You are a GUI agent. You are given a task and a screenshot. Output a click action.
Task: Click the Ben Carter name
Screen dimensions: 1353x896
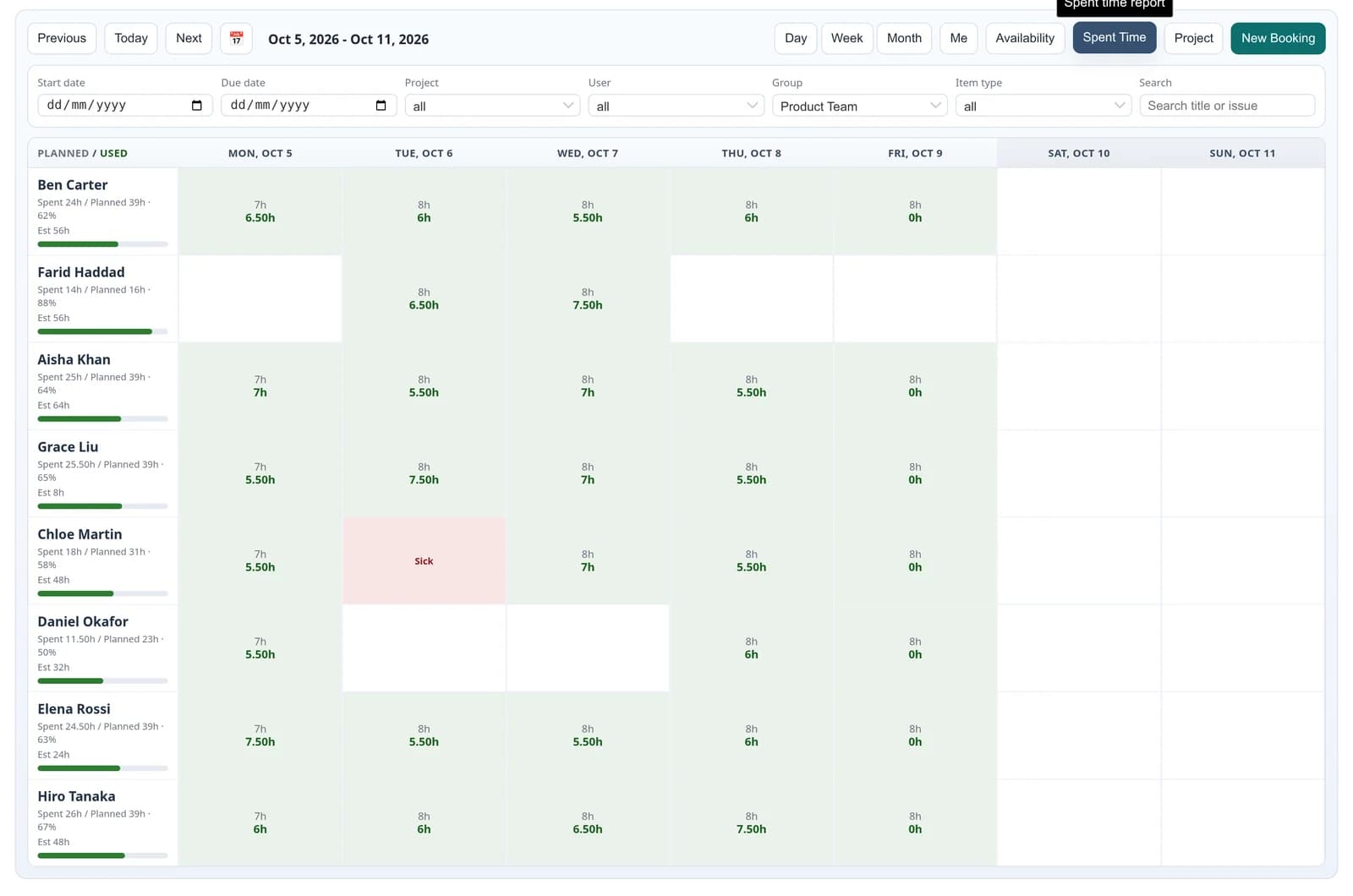tap(73, 185)
